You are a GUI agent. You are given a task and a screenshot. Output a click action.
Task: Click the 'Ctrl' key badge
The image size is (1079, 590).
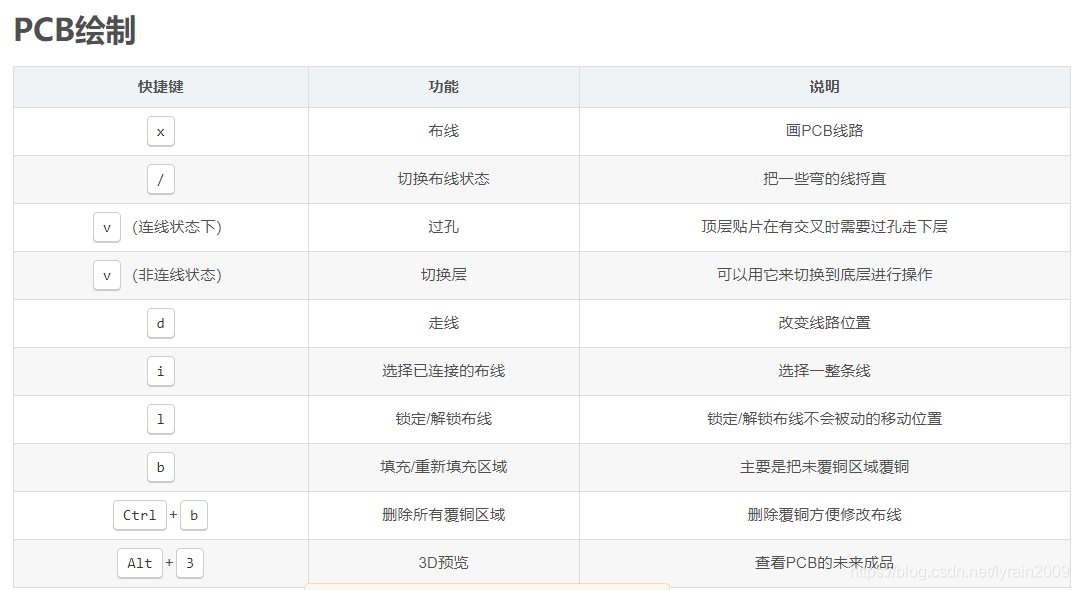pos(140,515)
